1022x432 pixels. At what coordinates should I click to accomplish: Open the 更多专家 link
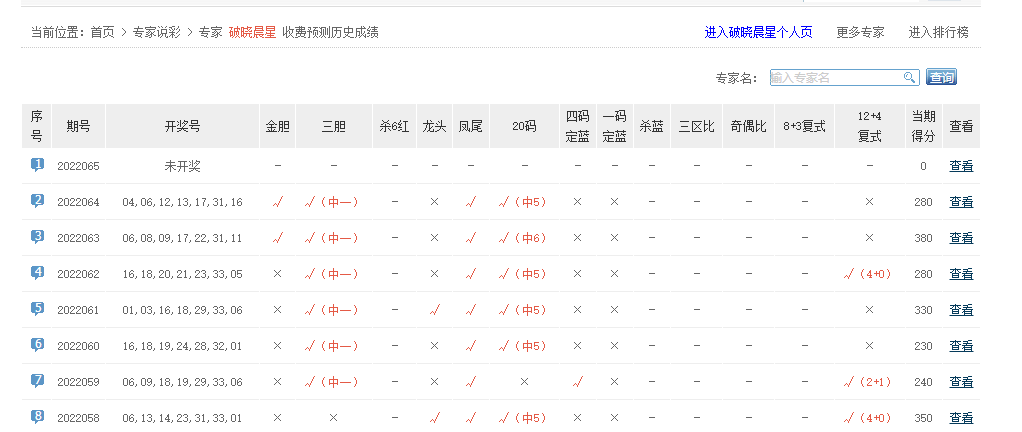860,32
